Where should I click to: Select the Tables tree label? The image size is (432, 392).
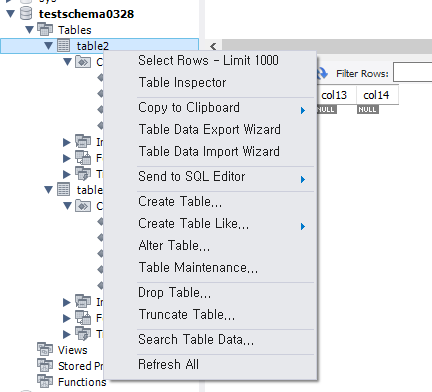tap(75, 30)
